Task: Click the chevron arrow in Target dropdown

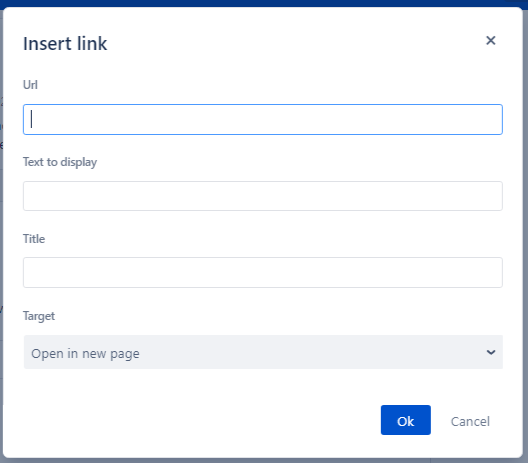Action: [x=491, y=352]
